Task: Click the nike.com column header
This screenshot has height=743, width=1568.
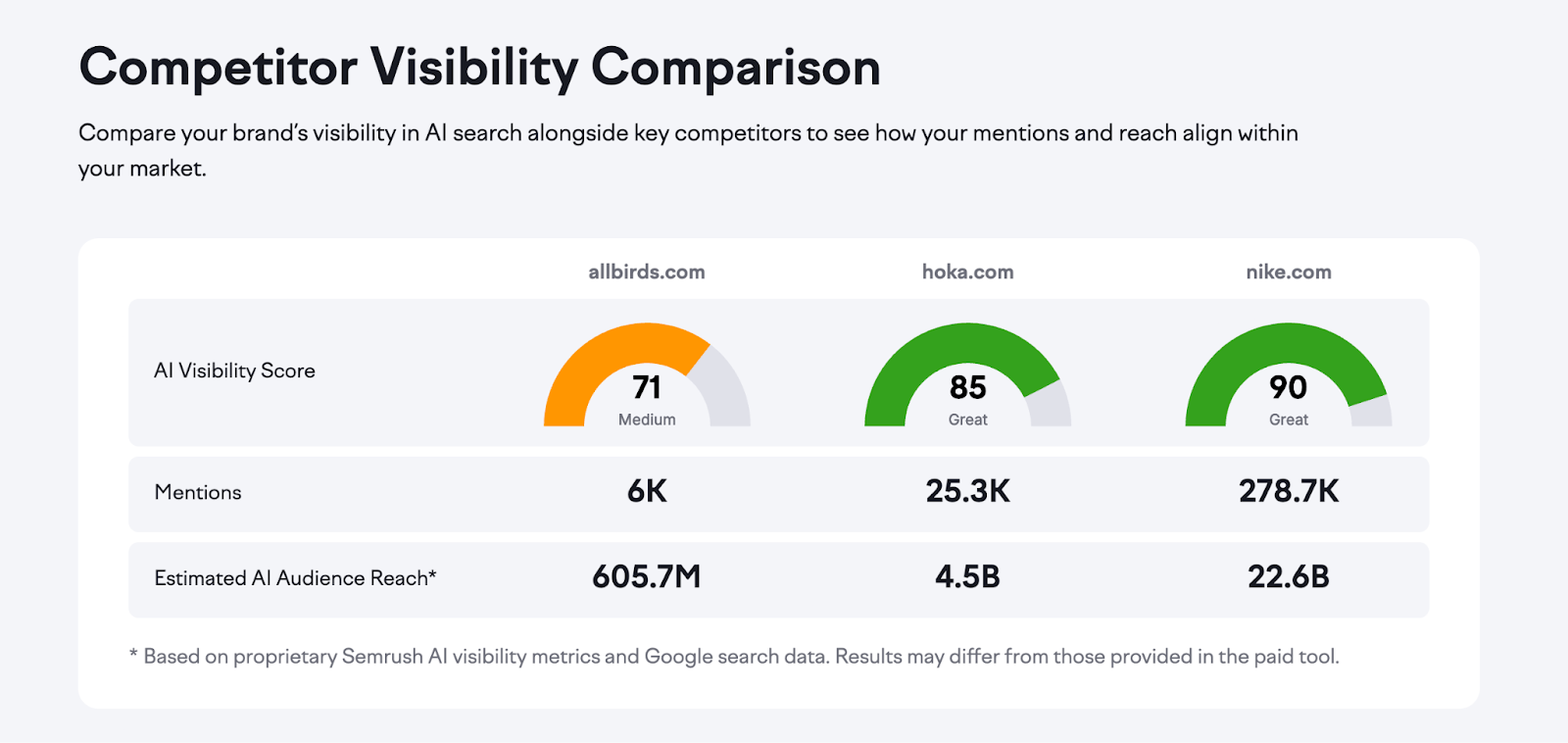Action: [1288, 272]
